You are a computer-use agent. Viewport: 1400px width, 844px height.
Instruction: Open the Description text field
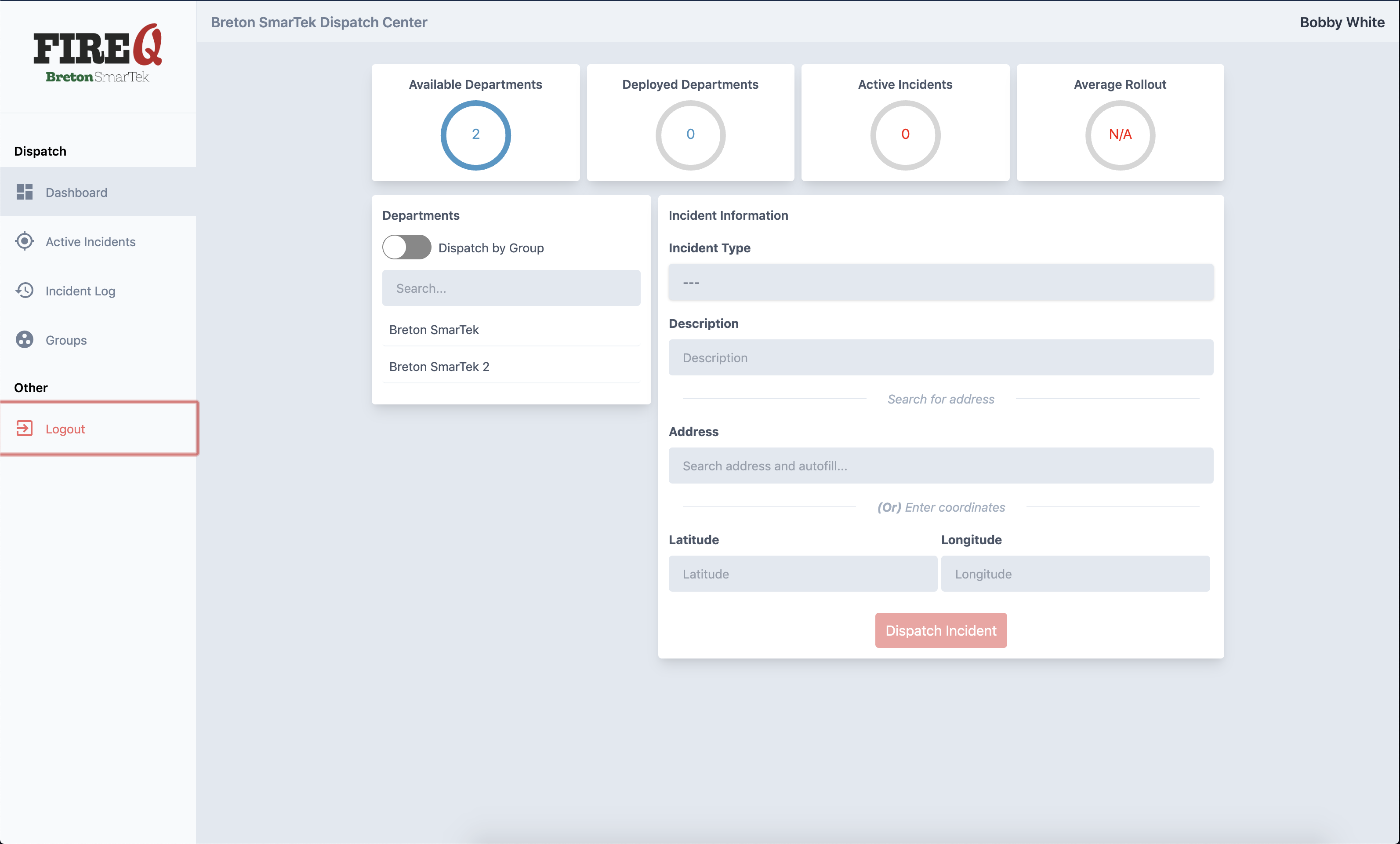pyautogui.click(x=940, y=357)
